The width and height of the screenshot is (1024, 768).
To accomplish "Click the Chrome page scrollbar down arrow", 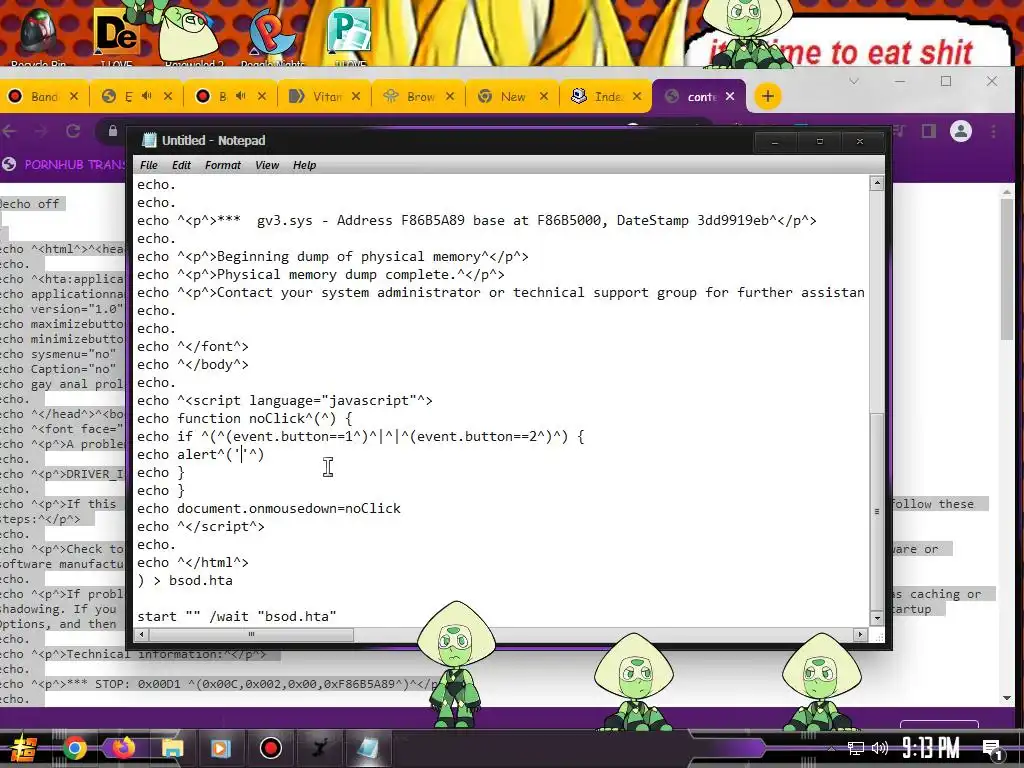I will (x=1006, y=698).
